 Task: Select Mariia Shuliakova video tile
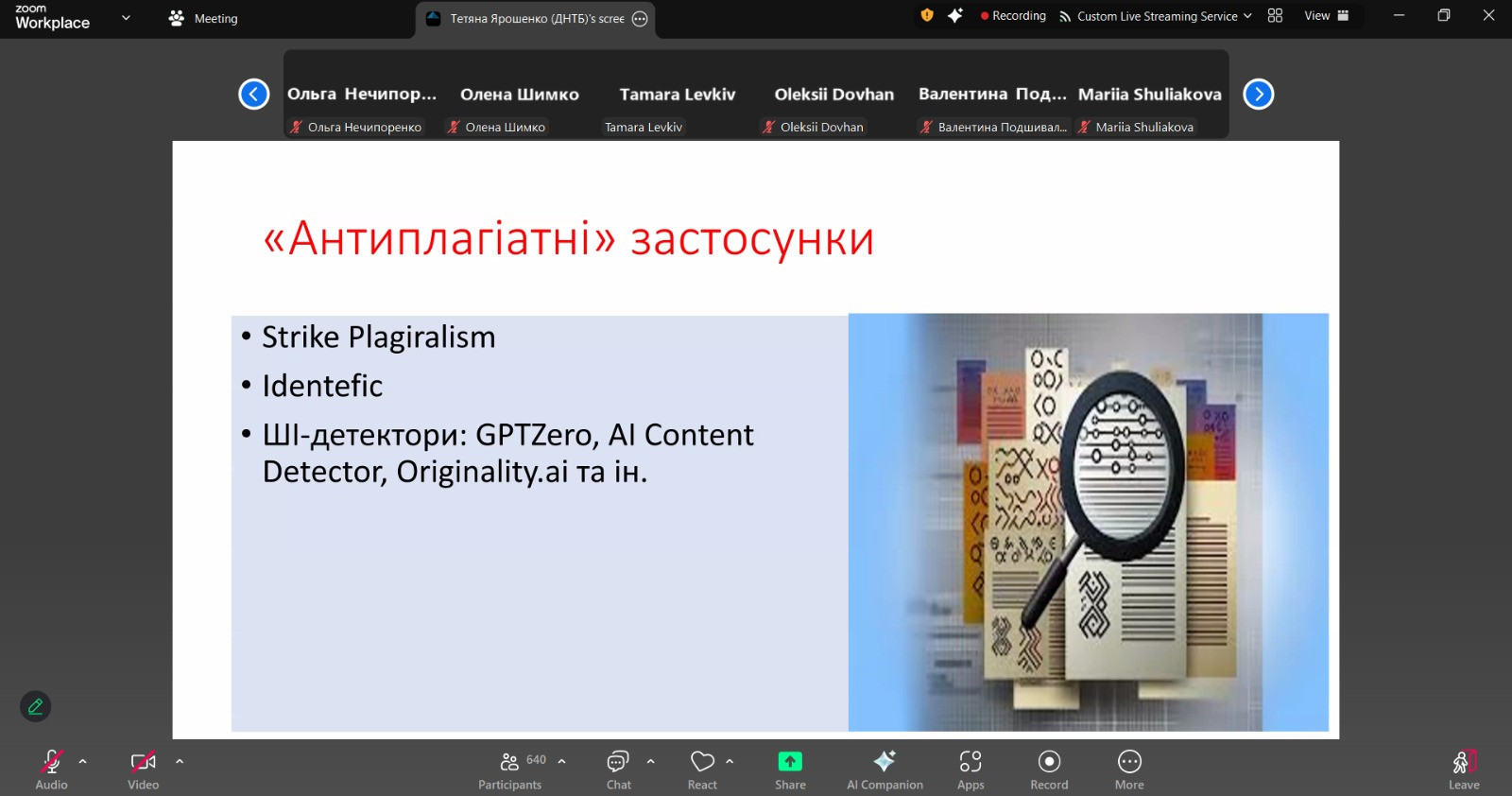pyautogui.click(x=1150, y=95)
